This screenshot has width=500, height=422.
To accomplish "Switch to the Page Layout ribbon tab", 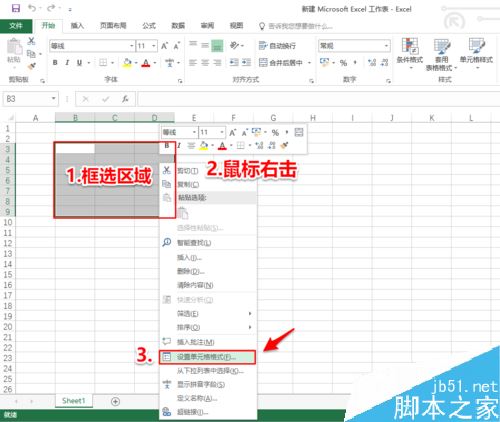I will 113,26.
